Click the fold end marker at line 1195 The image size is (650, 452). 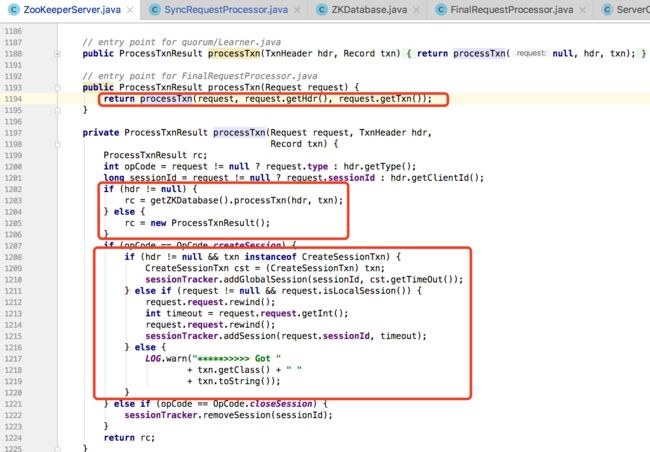coord(58,110)
